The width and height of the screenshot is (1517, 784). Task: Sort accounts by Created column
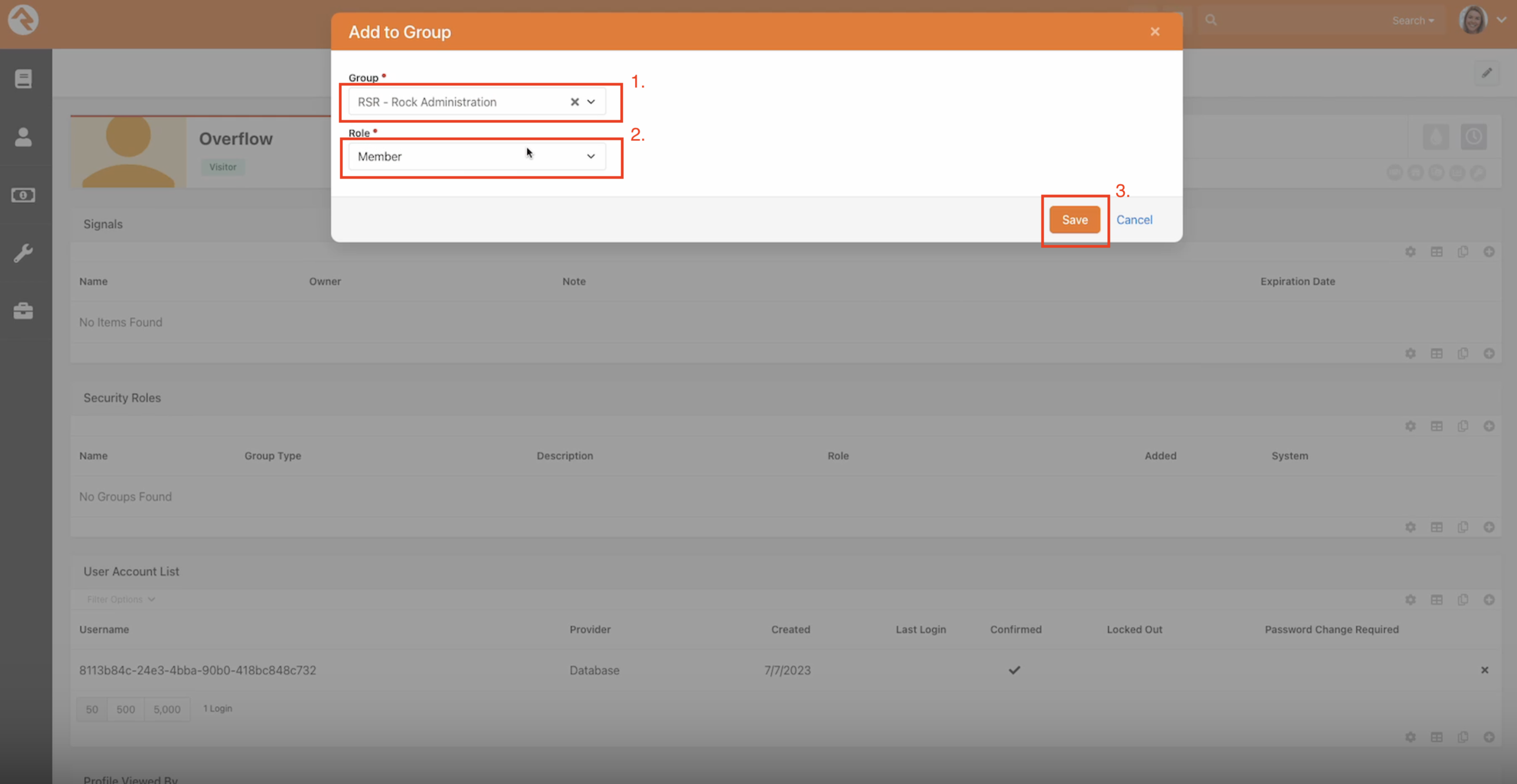[791, 630]
